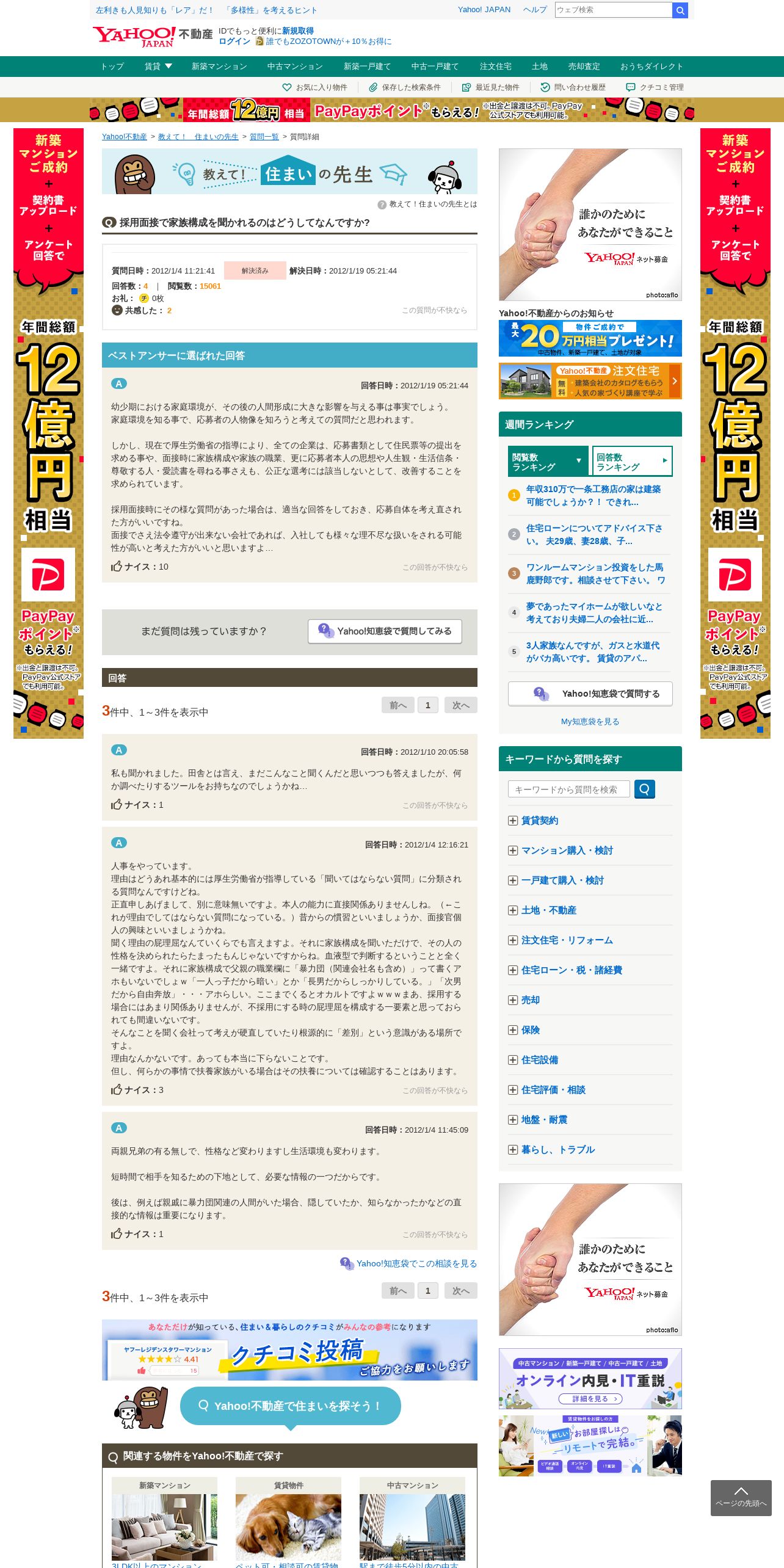Open 質問一覧 breadcrumb link
784x1568 pixels.
click(264, 137)
